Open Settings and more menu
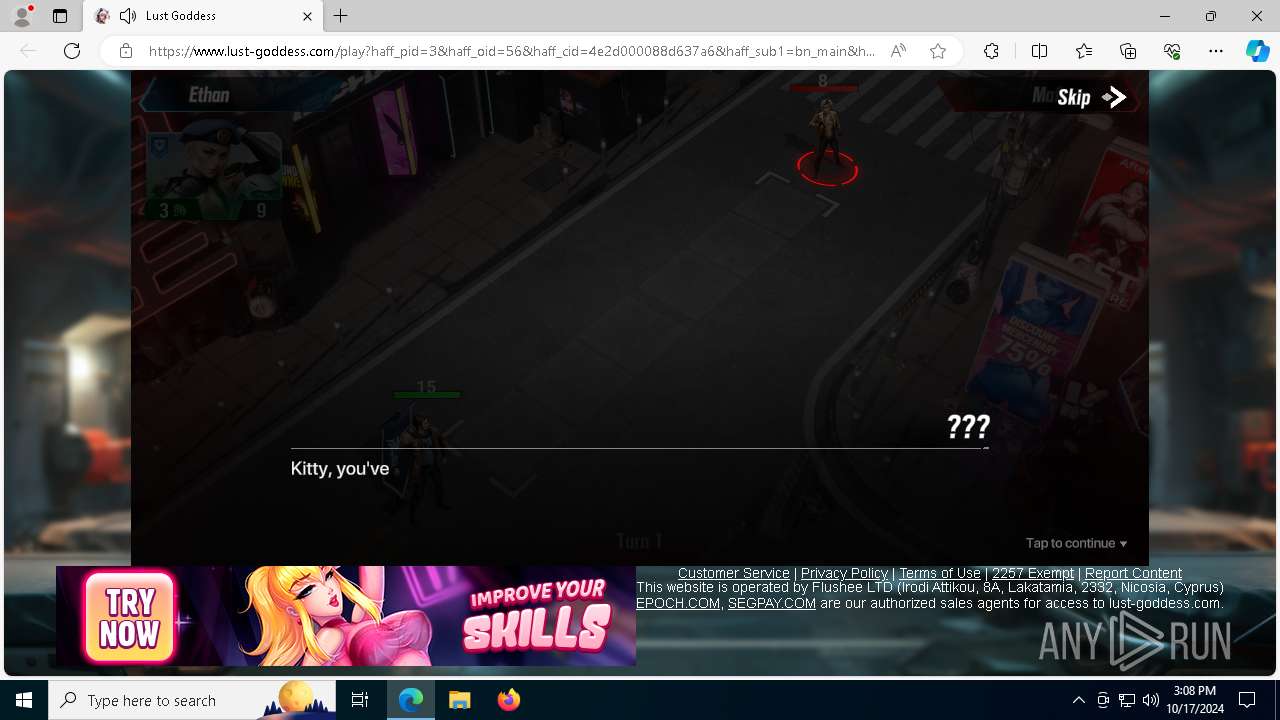1280x720 pixels. click(x=1216, y=51)
